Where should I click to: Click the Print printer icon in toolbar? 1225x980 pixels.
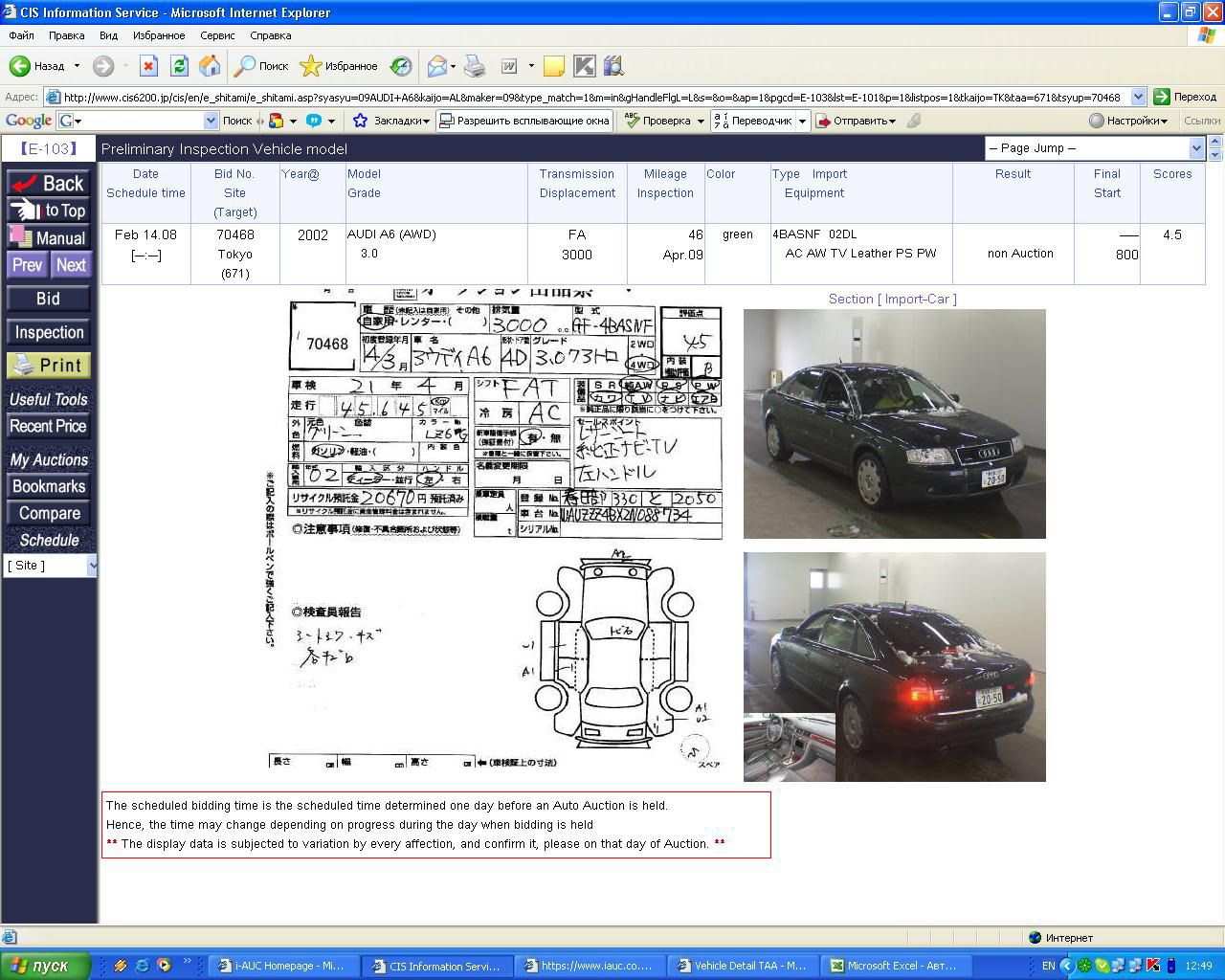point(475,66)
